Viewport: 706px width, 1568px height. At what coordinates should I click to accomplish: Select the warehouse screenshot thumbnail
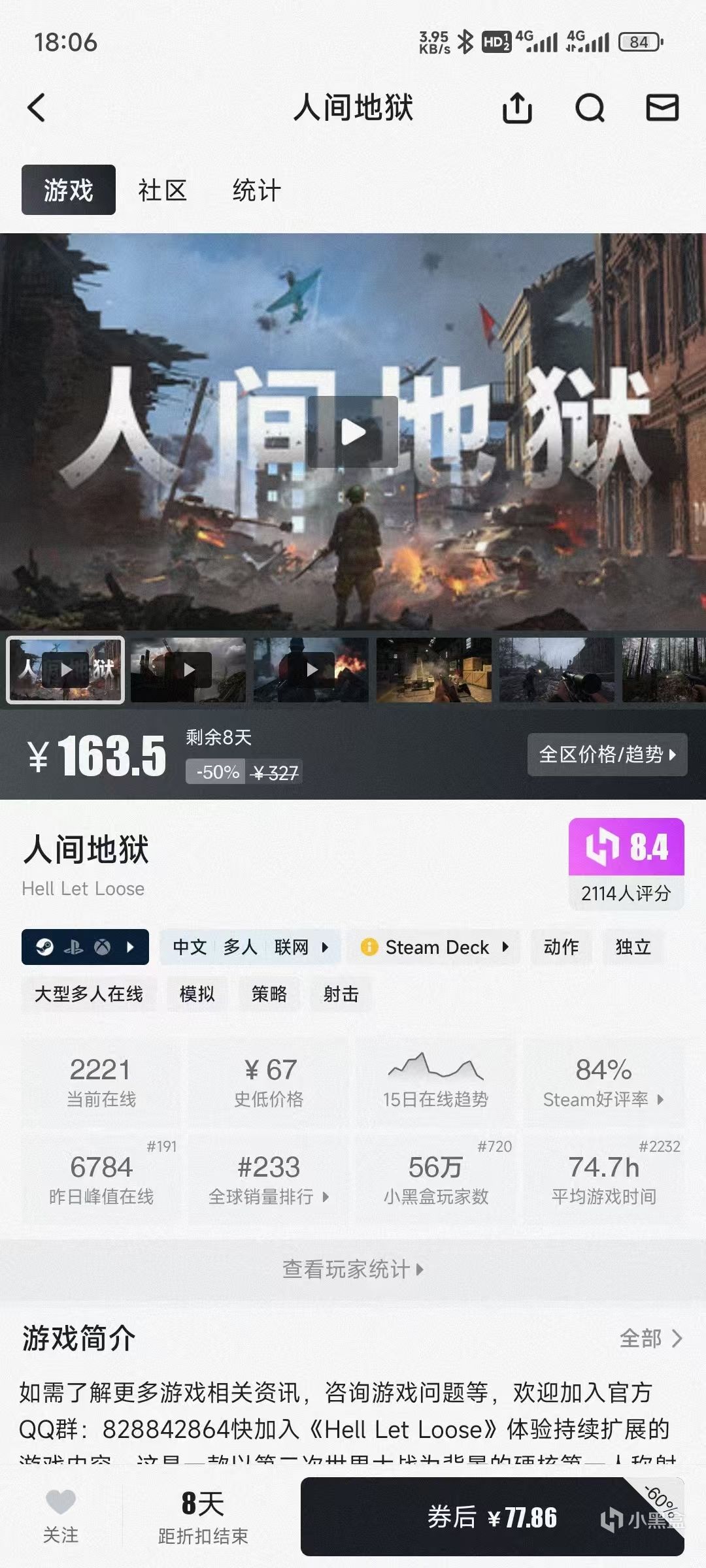434,670
